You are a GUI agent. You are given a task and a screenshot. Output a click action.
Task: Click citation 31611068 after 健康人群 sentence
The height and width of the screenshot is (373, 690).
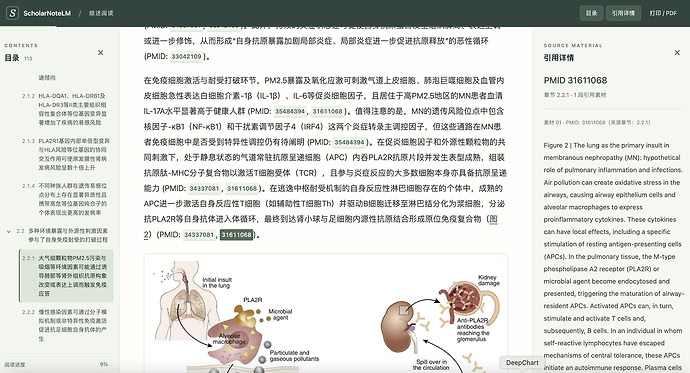point(327,111)
